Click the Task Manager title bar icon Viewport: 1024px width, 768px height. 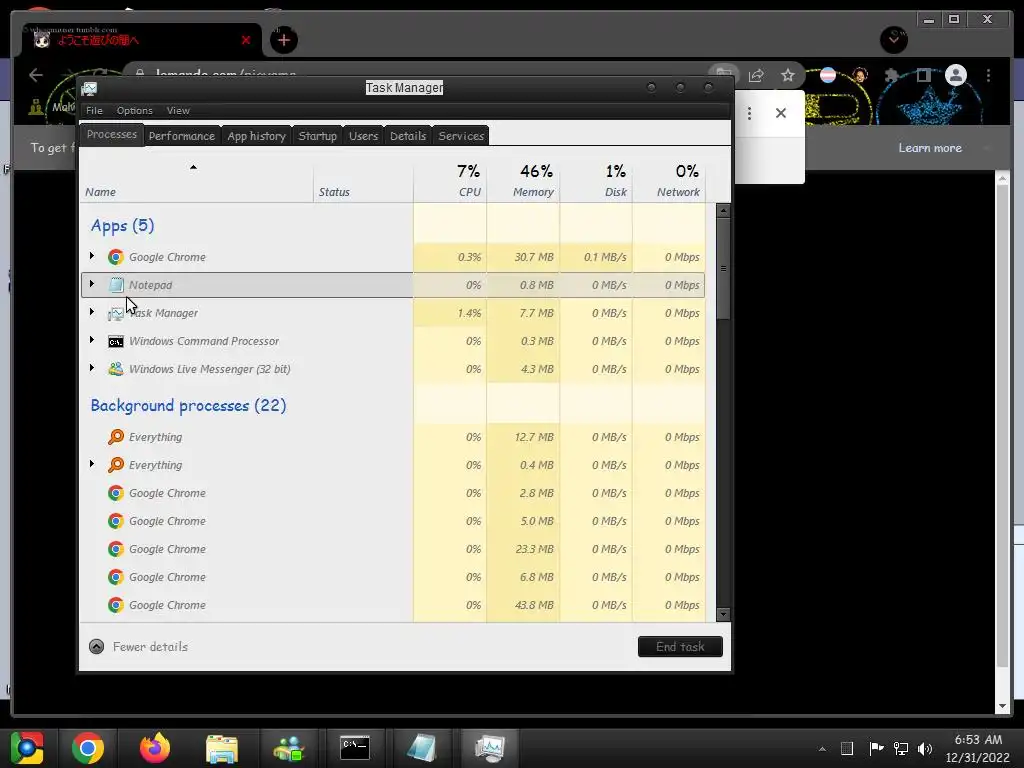89,88
